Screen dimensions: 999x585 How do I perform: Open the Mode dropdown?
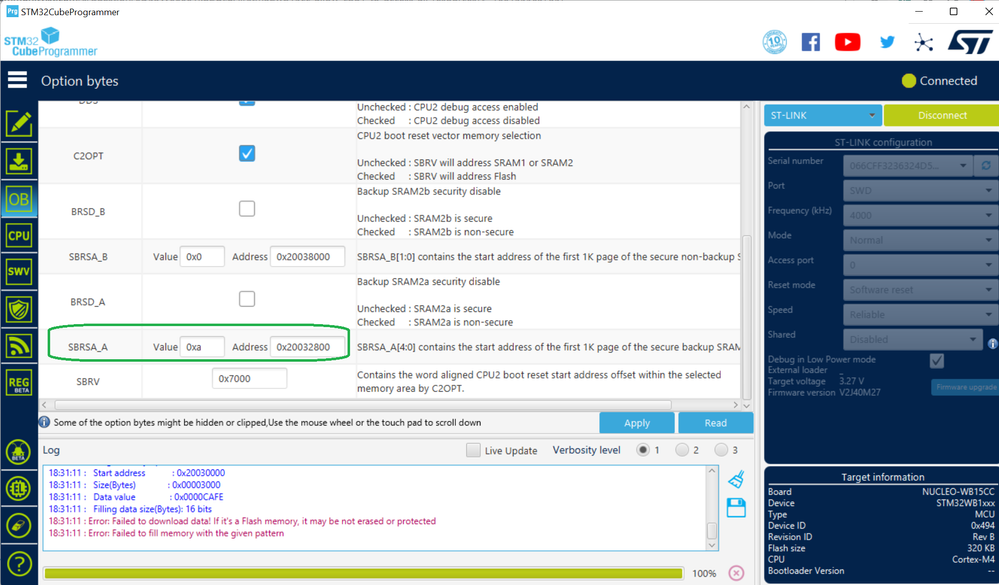[x=921, y=240]
